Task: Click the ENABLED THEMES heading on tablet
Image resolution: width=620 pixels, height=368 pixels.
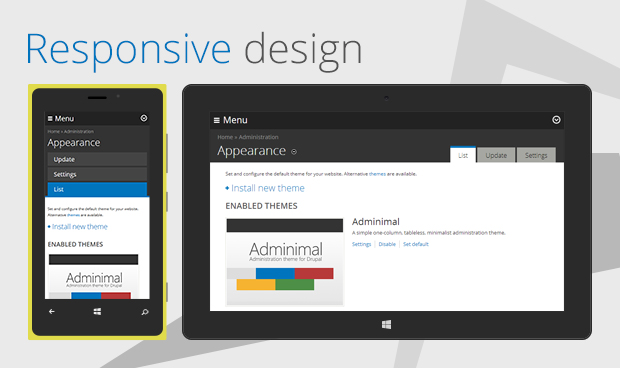Action: pos(261,206)
